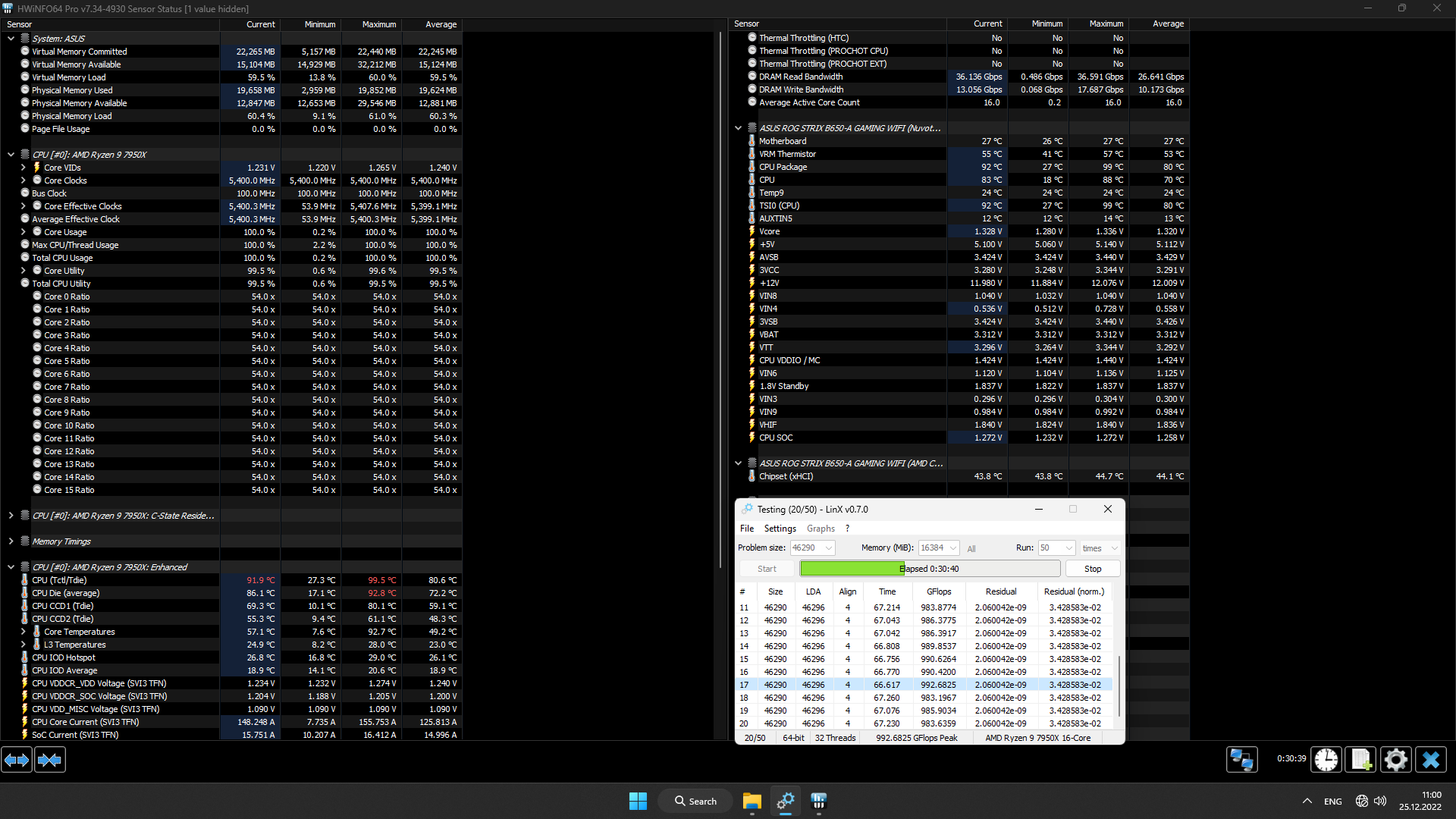This screenshot has height=819, width=1456.
Task: Start logging with the sheet-plus icon
Action: pos(1360,760)
